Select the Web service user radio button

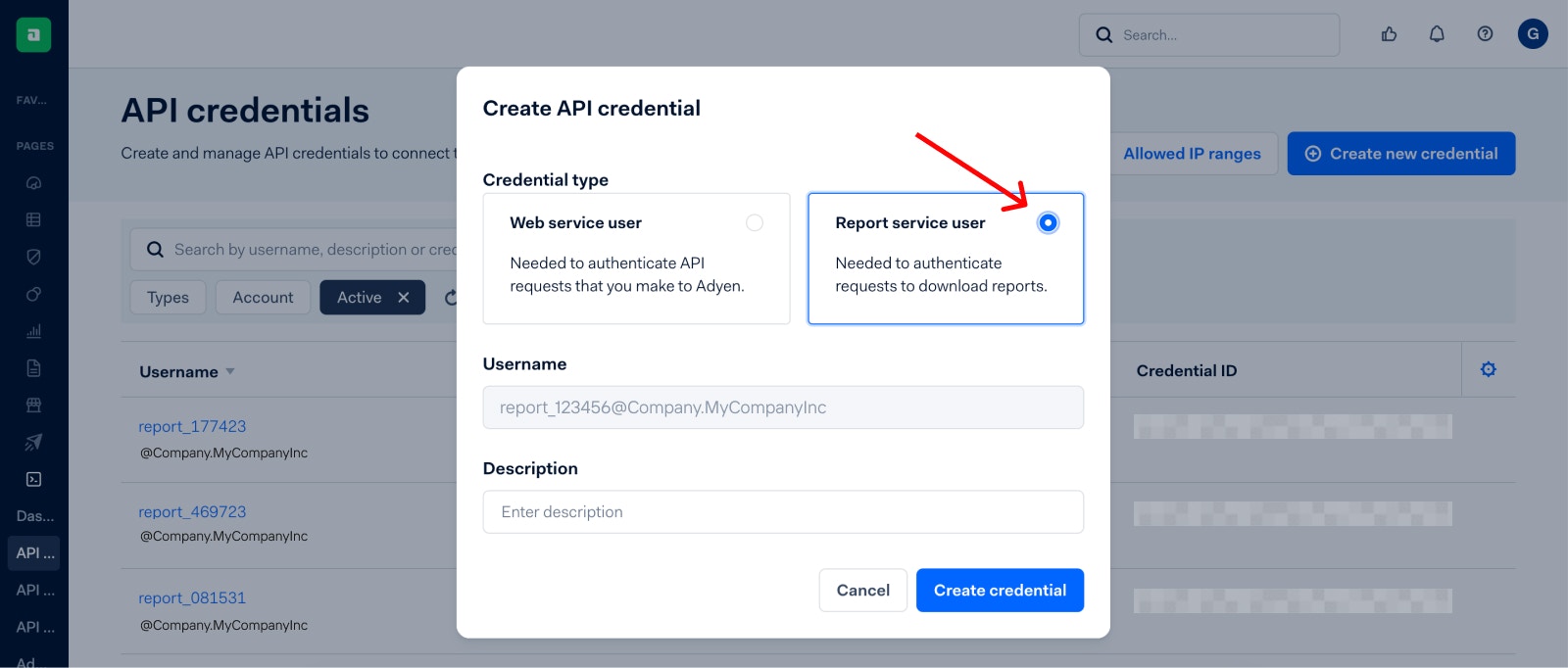pyautogui.click(x=755, y=223)
